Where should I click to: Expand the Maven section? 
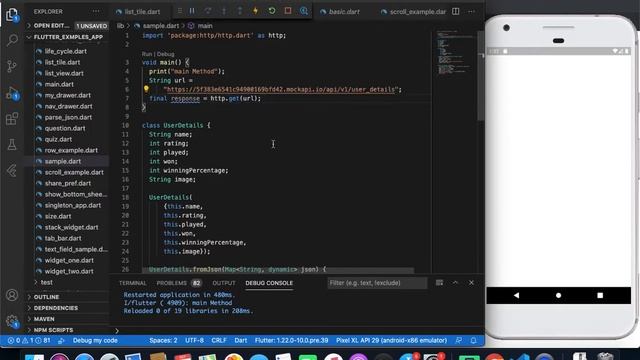click(67, 319)
